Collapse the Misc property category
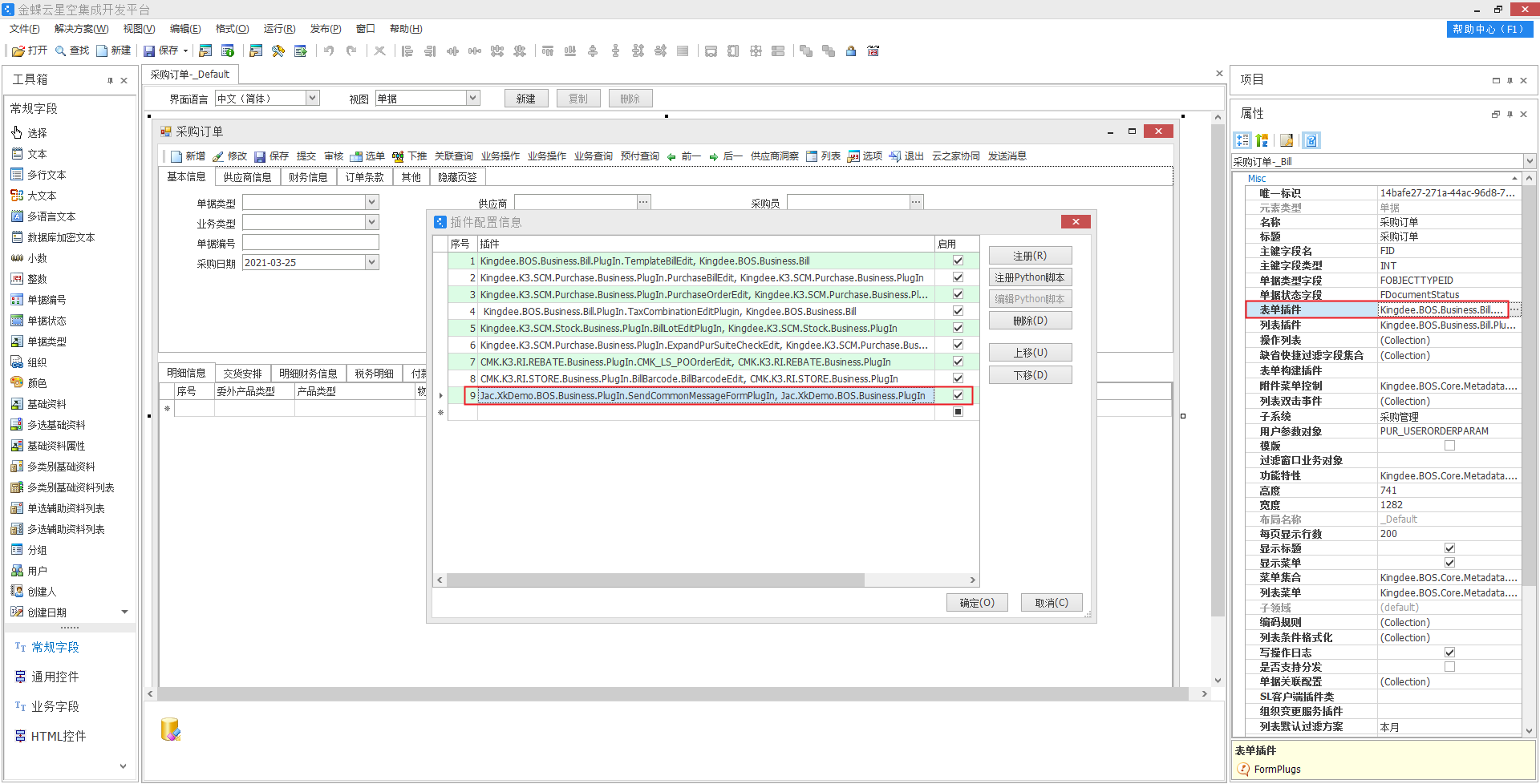This screenshot has width=1540, height=784. click(1514, 179)
